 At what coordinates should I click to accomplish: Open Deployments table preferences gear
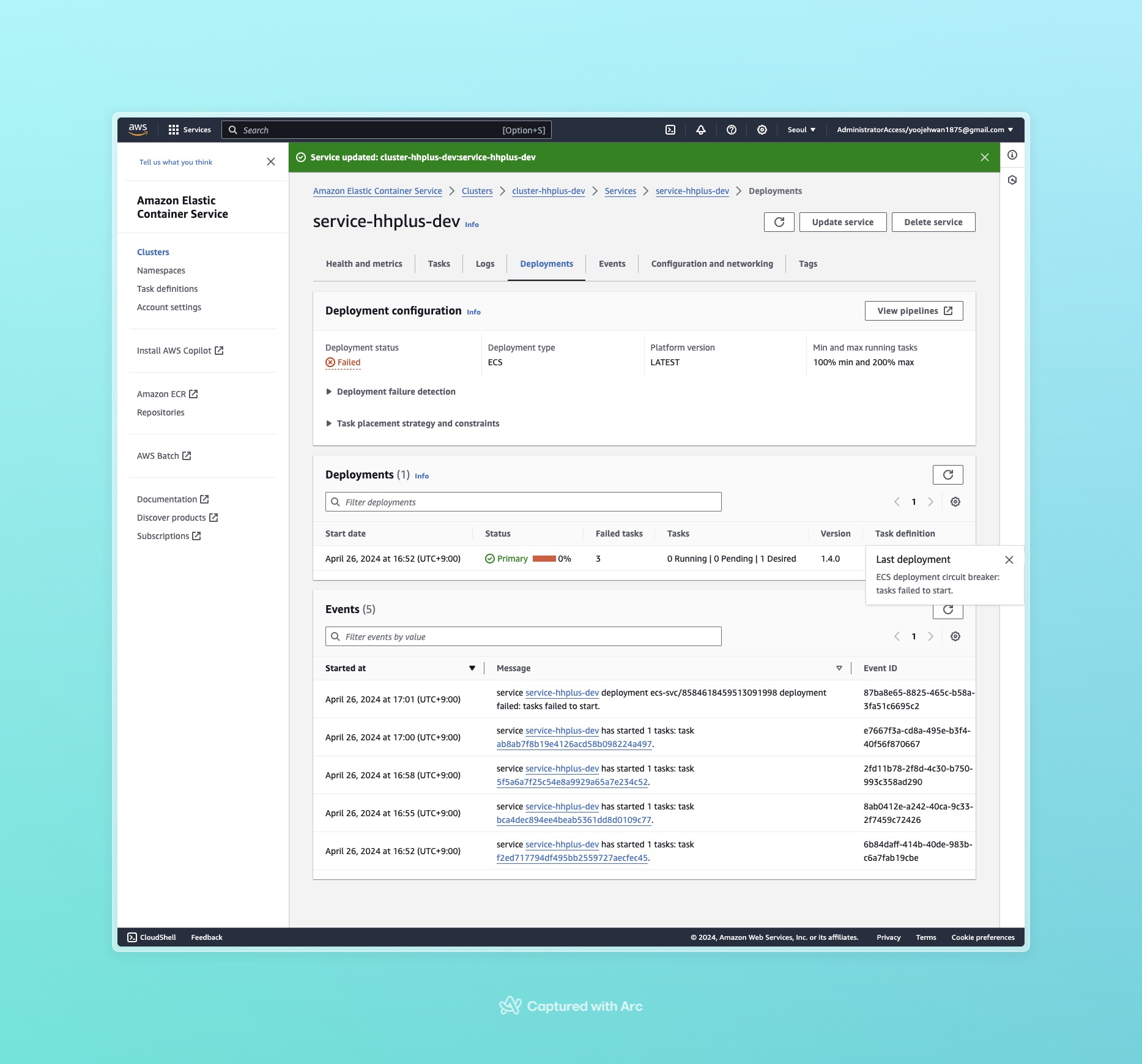955,502
